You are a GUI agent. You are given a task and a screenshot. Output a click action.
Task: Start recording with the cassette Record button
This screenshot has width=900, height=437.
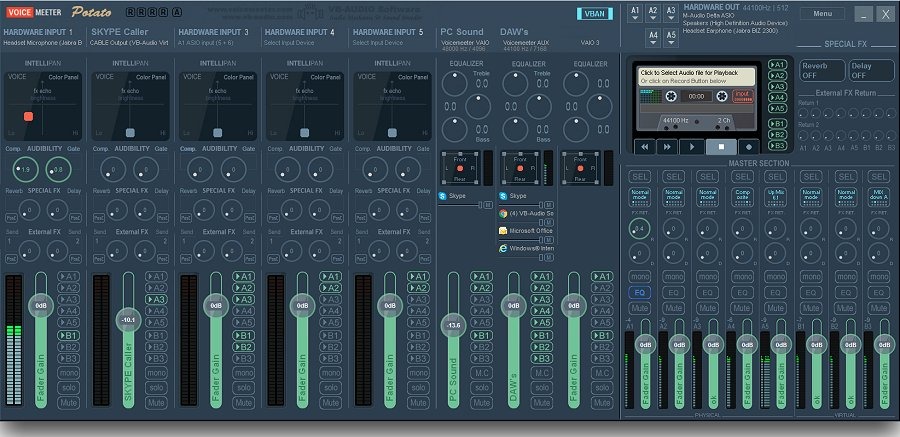coord(749,146)
